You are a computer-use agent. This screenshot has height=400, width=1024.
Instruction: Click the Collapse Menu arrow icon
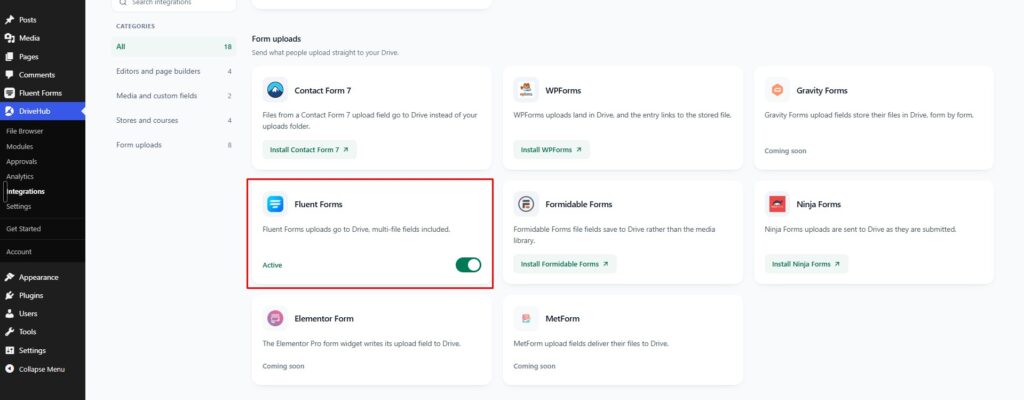click(x=10, y=369)
